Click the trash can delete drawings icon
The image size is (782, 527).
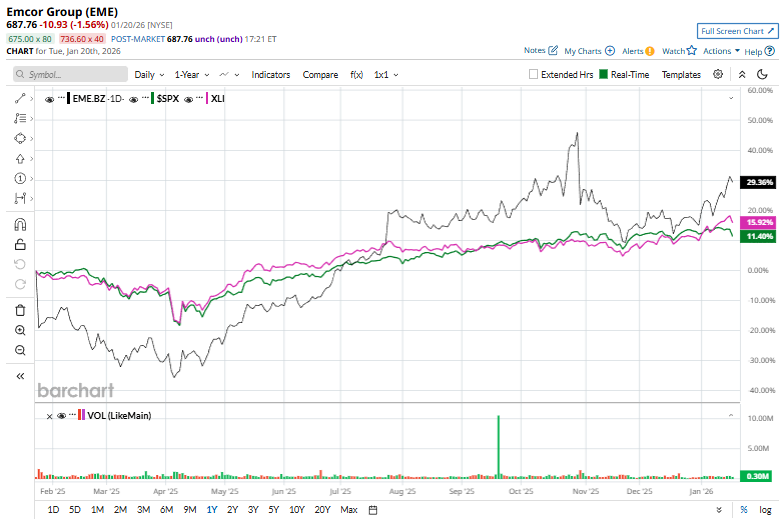point(20,310)
